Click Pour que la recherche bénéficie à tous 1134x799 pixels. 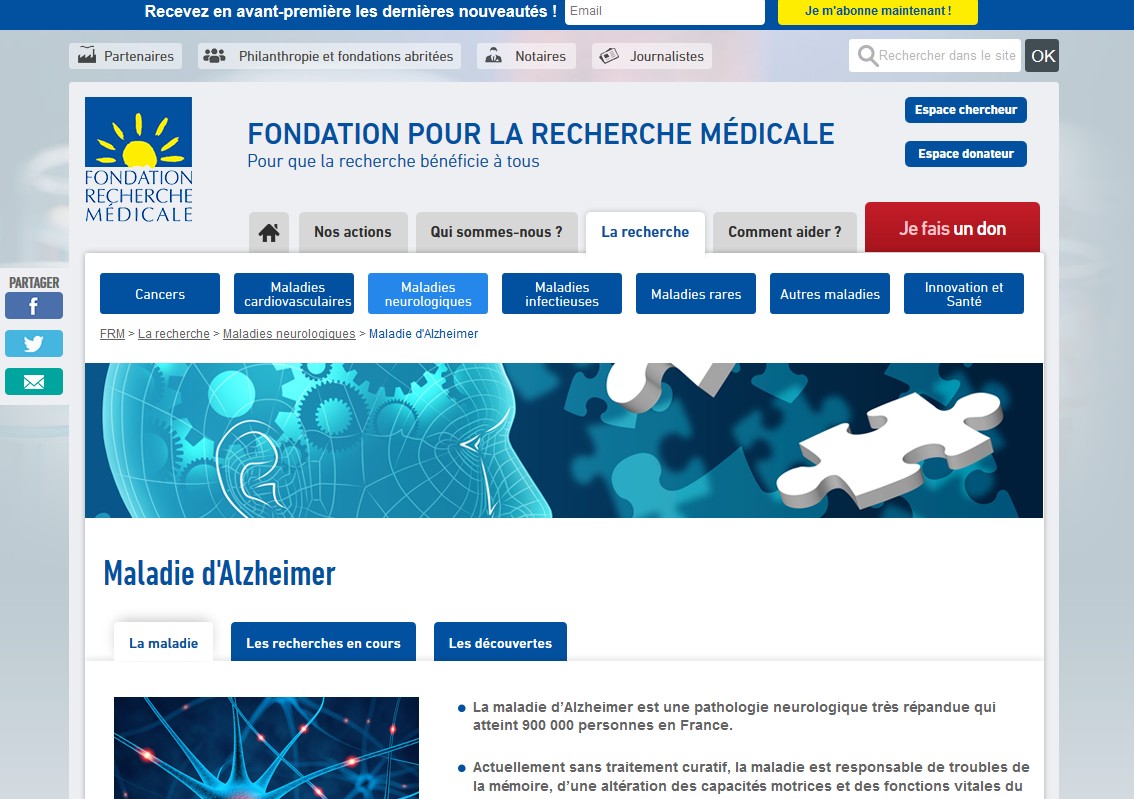pos(393,161)
